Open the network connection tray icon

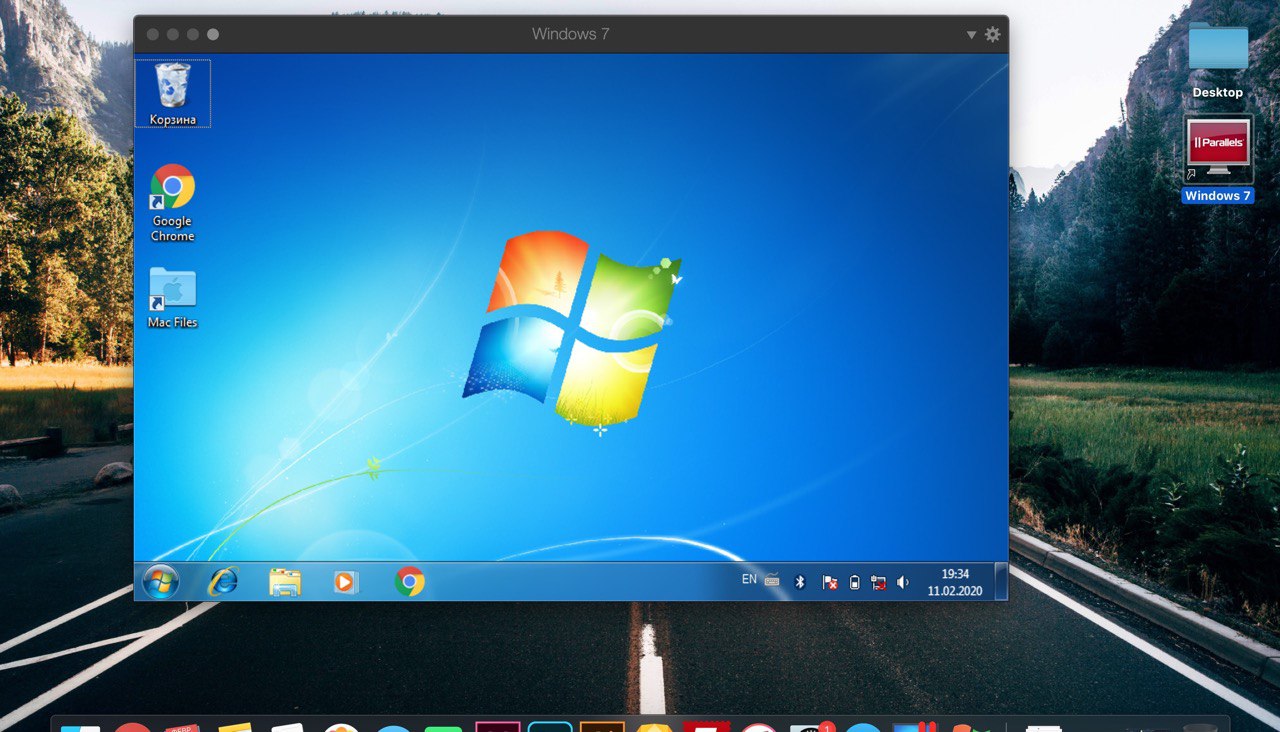tap(878, 582)
